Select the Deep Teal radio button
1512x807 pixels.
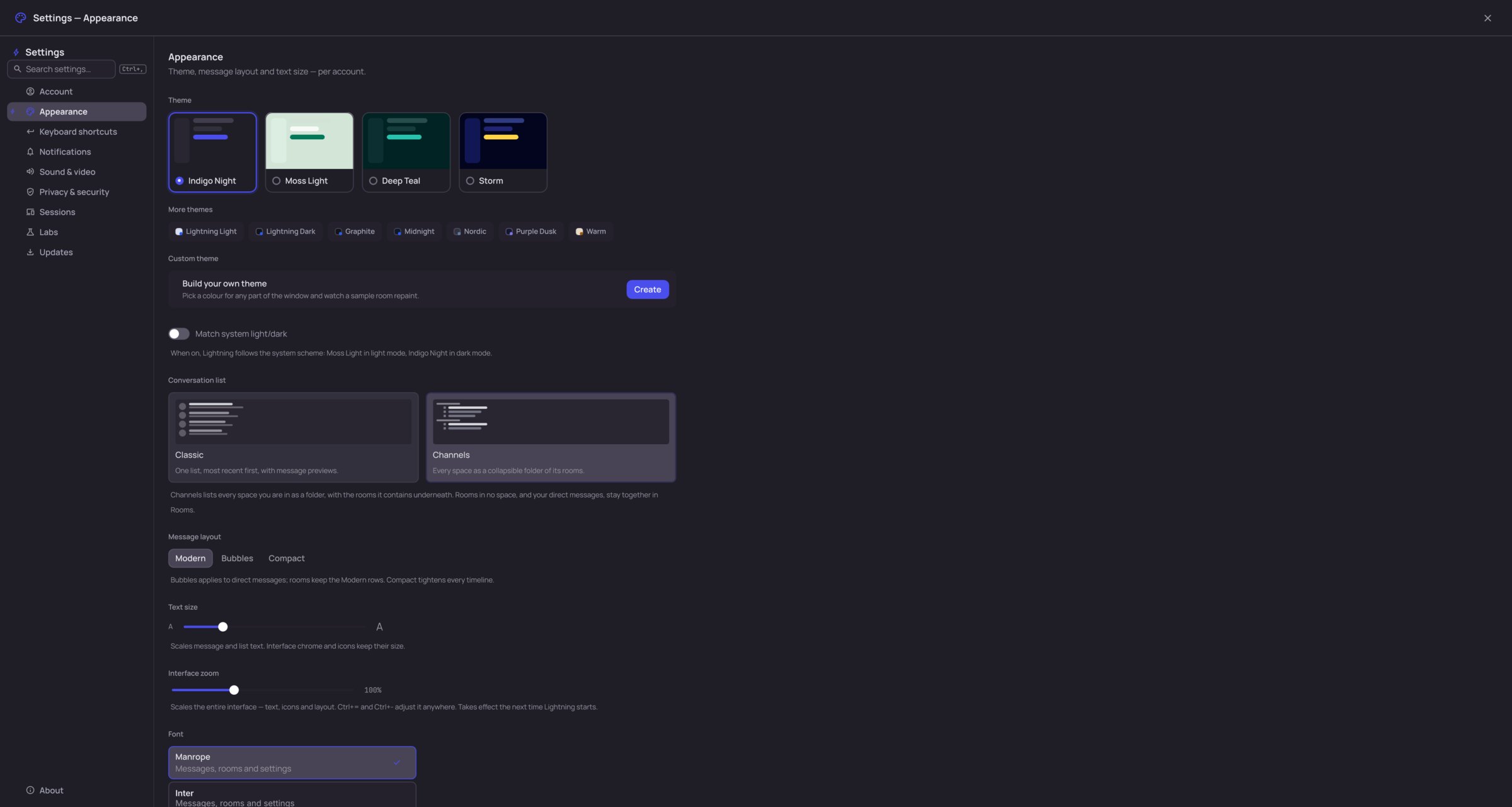374,181
